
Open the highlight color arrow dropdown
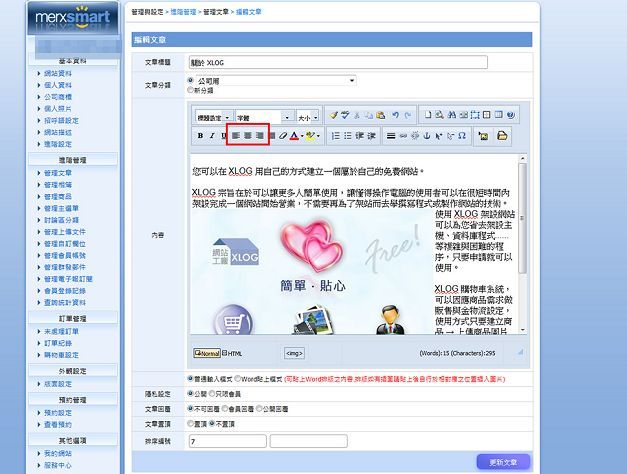(318, 136)
